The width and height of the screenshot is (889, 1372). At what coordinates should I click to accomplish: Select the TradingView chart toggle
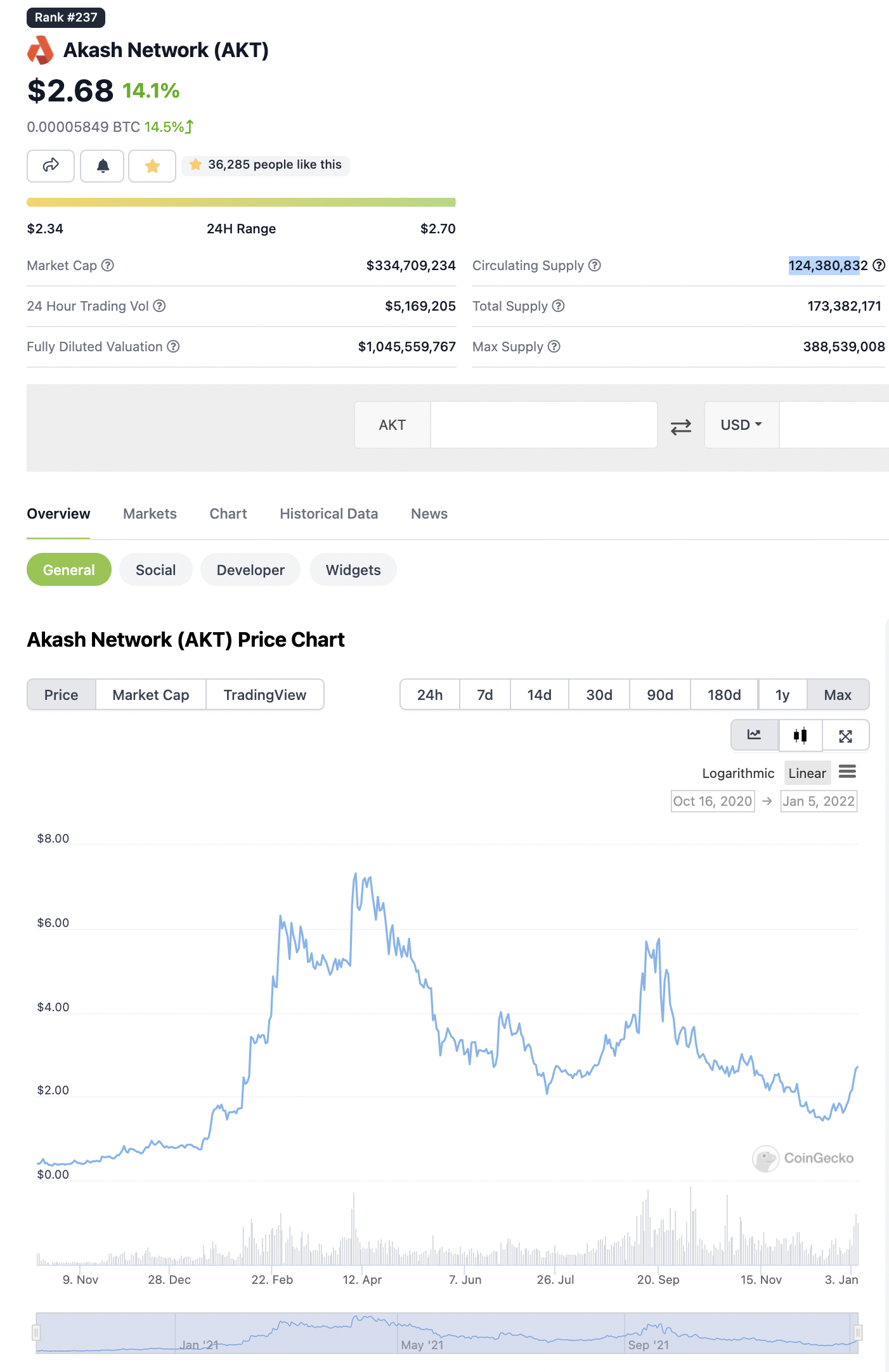(x=265, y=695)
